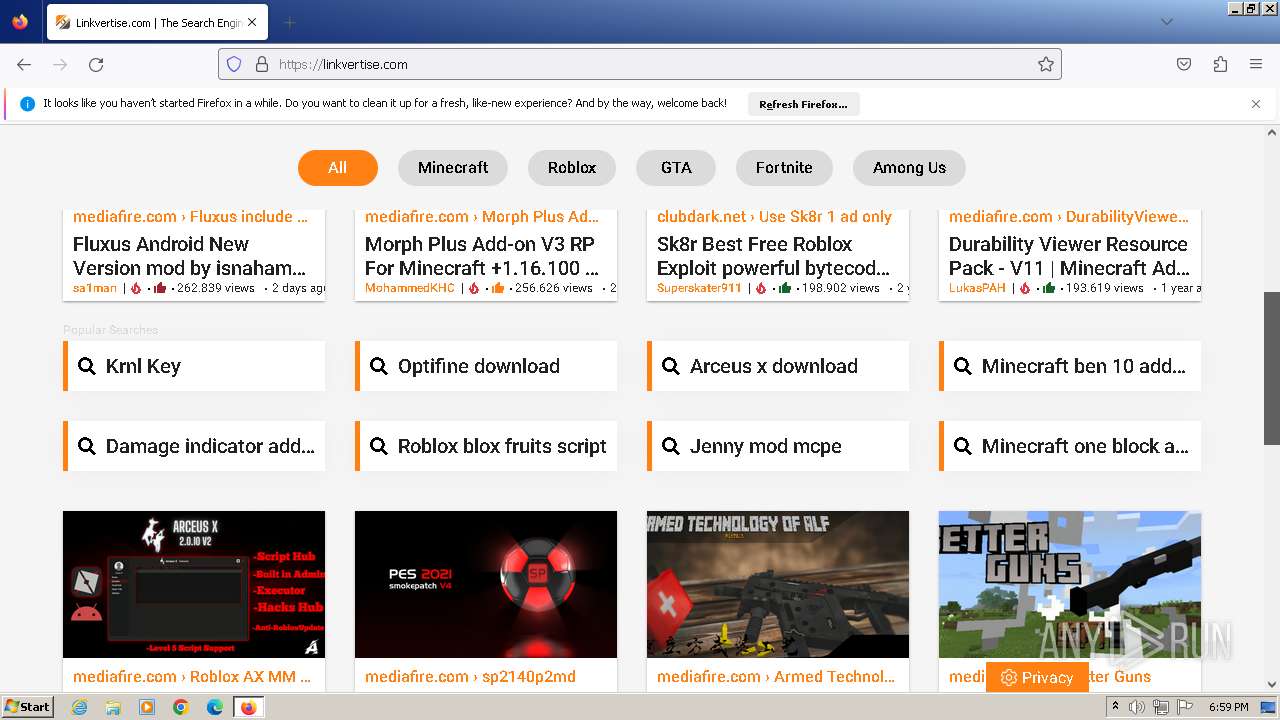Show hidden system tray icons
1280x720 pixels.
point(1115,707)
